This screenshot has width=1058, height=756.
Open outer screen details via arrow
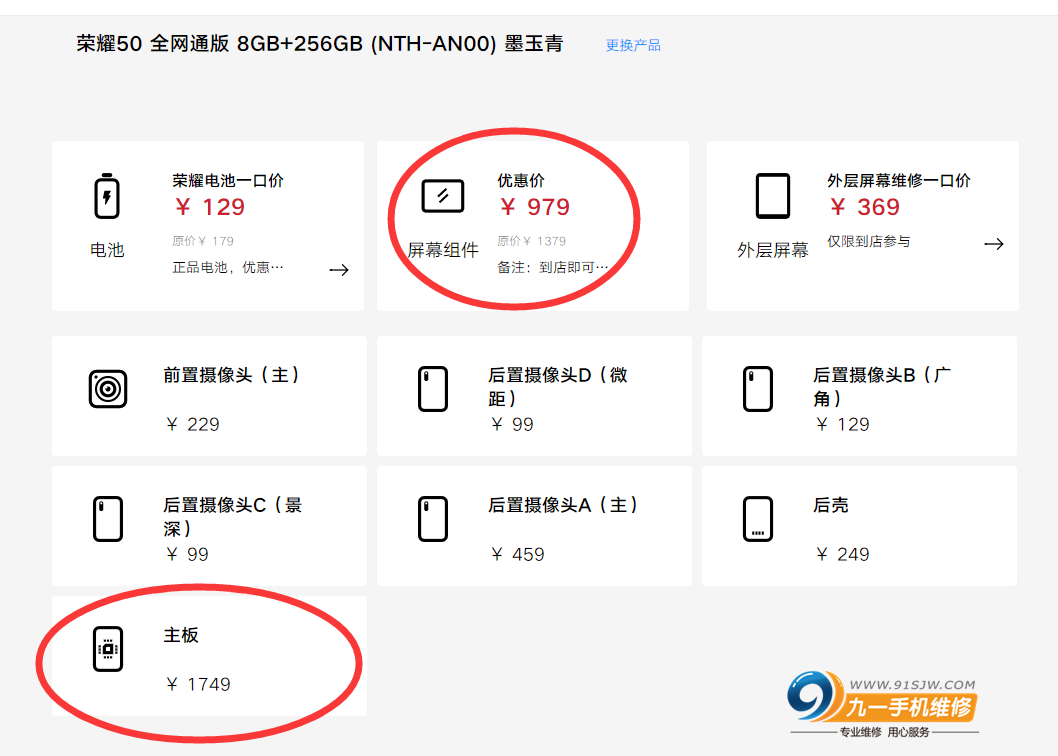[x=994, y=244]
